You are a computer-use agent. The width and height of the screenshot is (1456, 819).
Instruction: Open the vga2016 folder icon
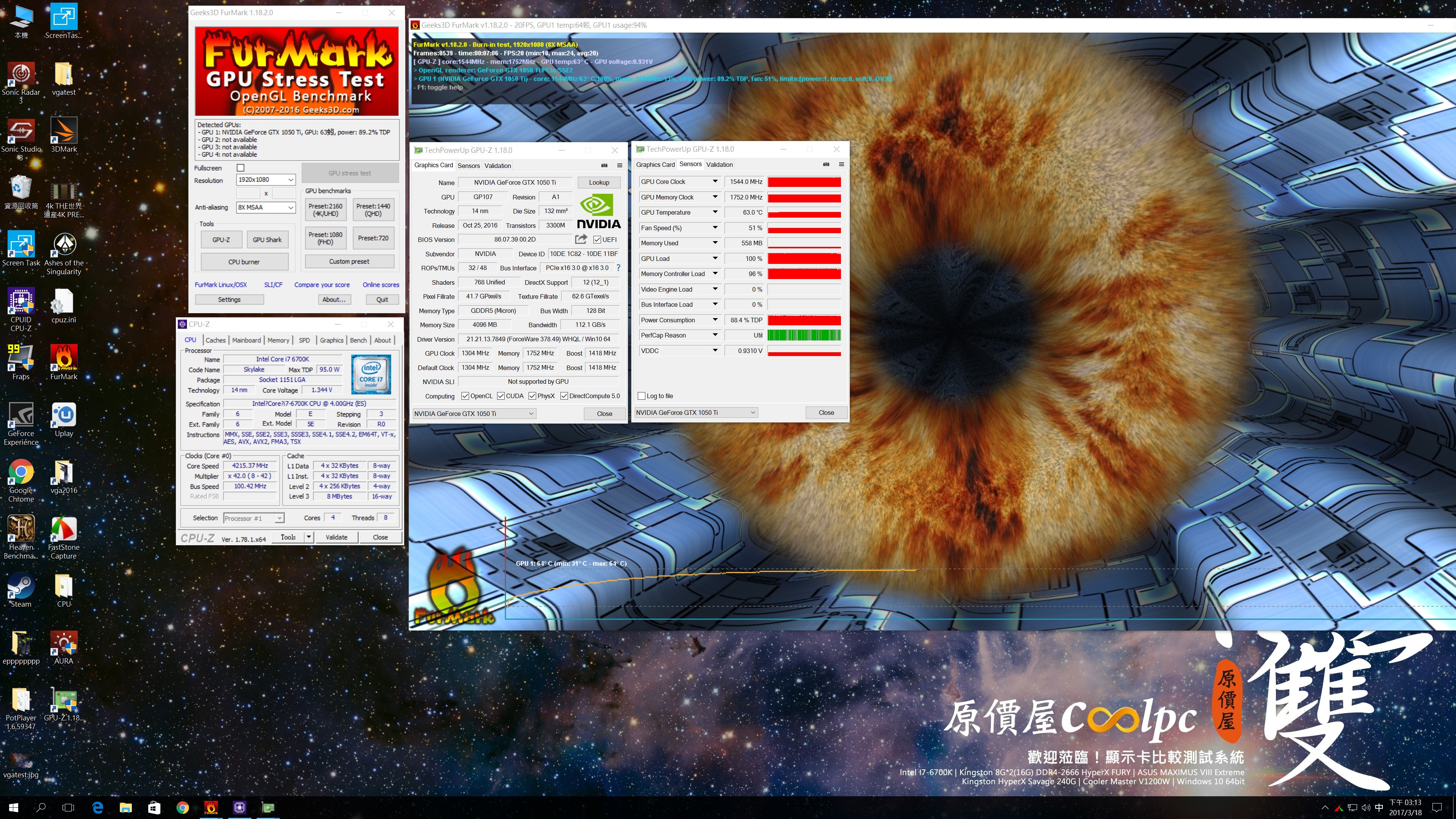tap(64, 477)
